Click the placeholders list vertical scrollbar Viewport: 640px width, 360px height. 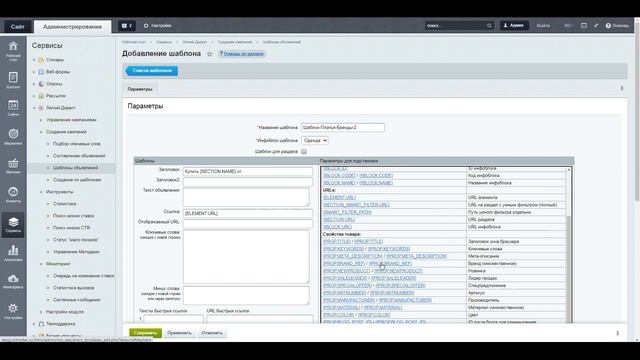tap(569, 245)
